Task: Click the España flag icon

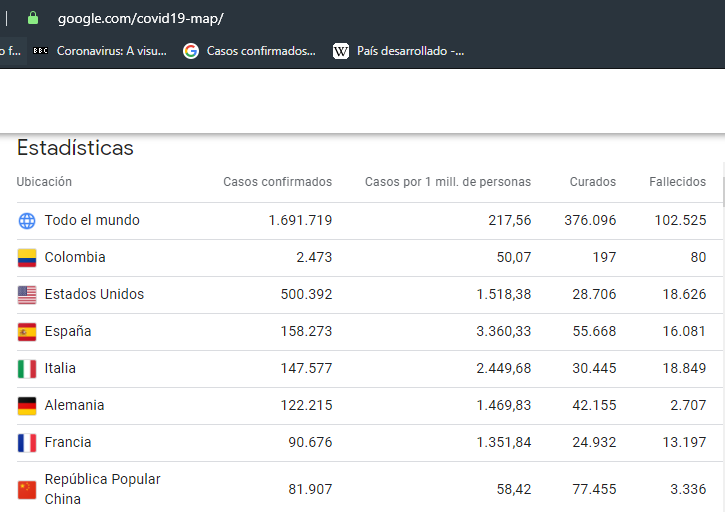Action: click(27, 332)
